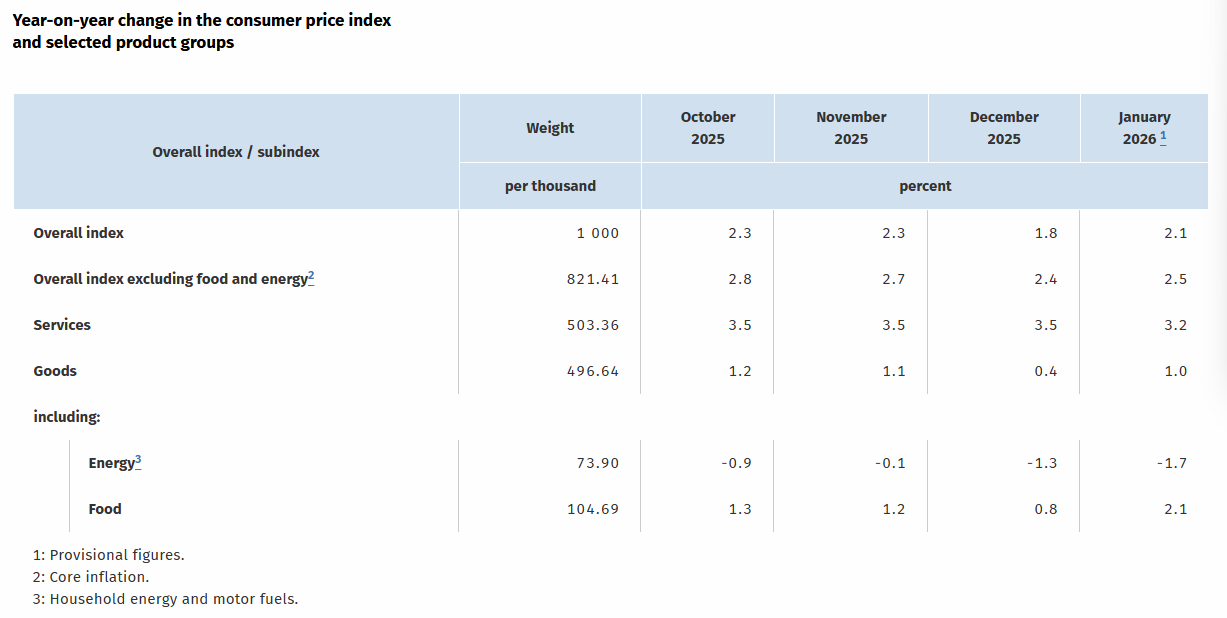The width and height of the screenshot is (1227, 618).
Task: Click the 'December 2025' column header
Action: pos(1004,128)
